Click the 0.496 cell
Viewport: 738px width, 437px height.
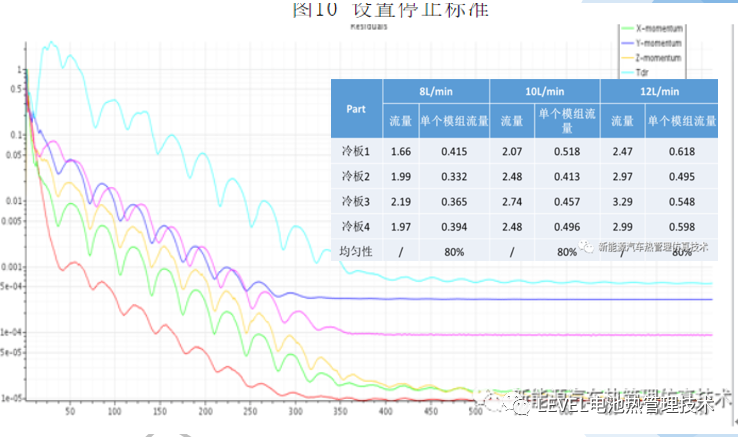567,227
